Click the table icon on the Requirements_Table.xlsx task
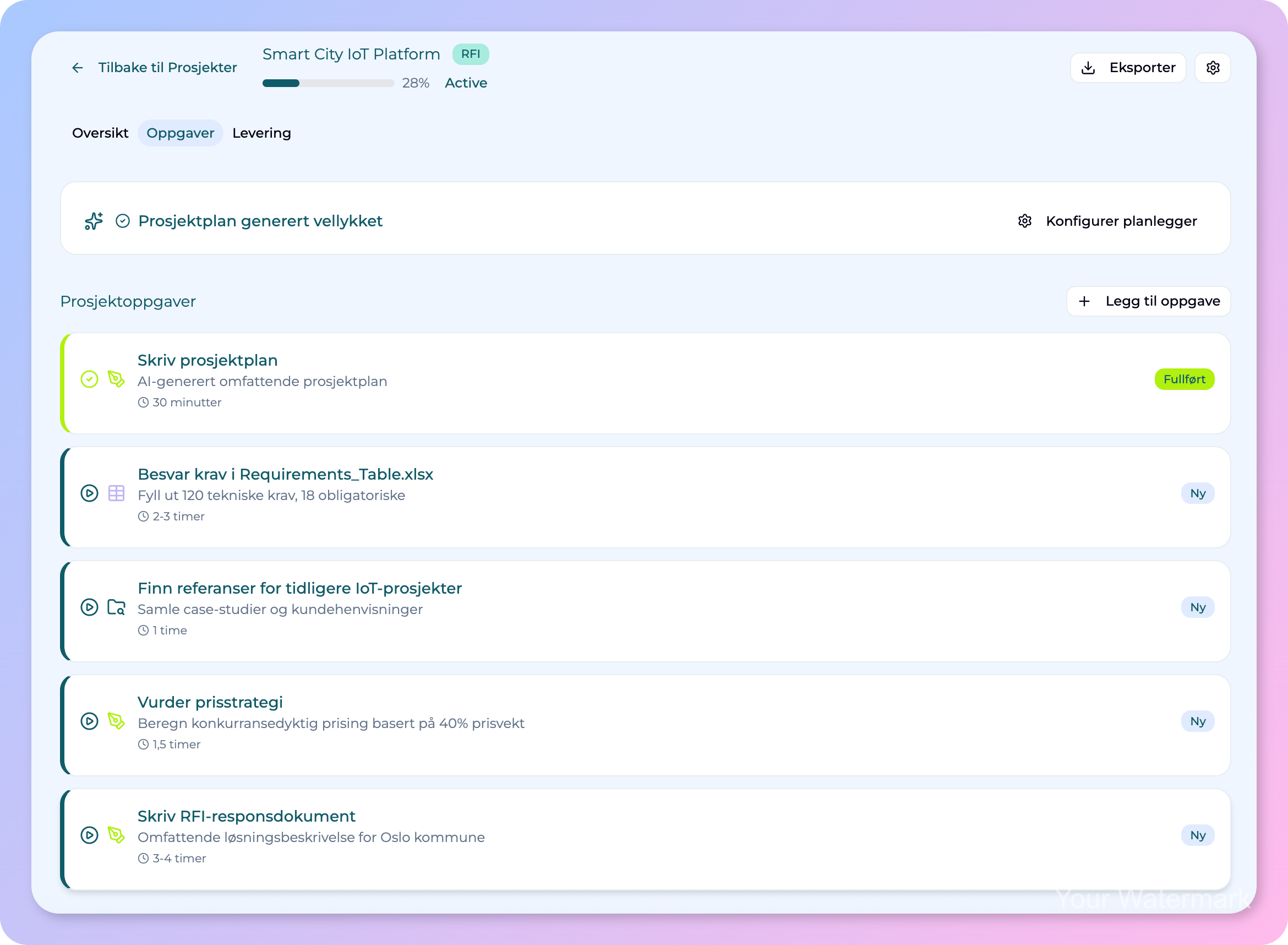The width and height of the screenshot is (1288, 945). (x=117, y=493)
